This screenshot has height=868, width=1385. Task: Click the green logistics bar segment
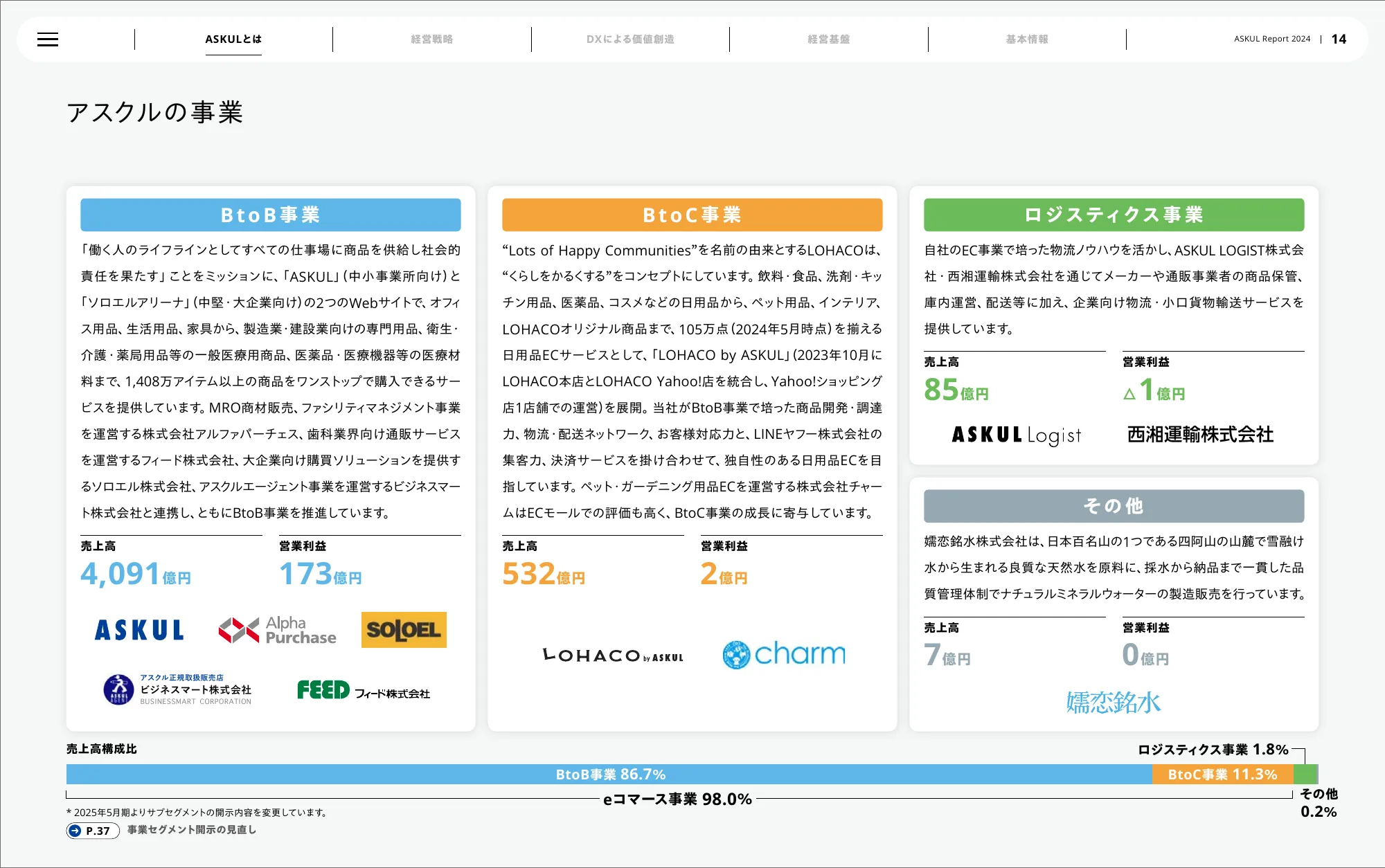(1305, 775)
